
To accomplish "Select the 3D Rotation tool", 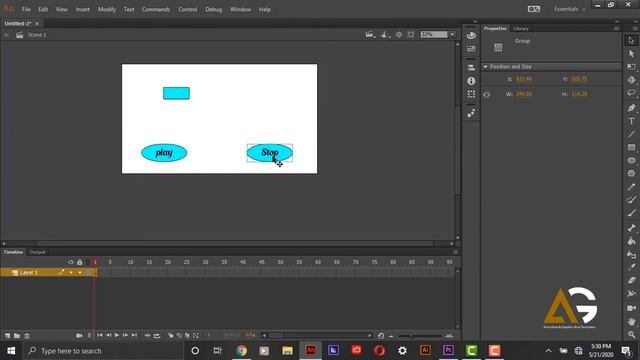I will coord(631,80).
